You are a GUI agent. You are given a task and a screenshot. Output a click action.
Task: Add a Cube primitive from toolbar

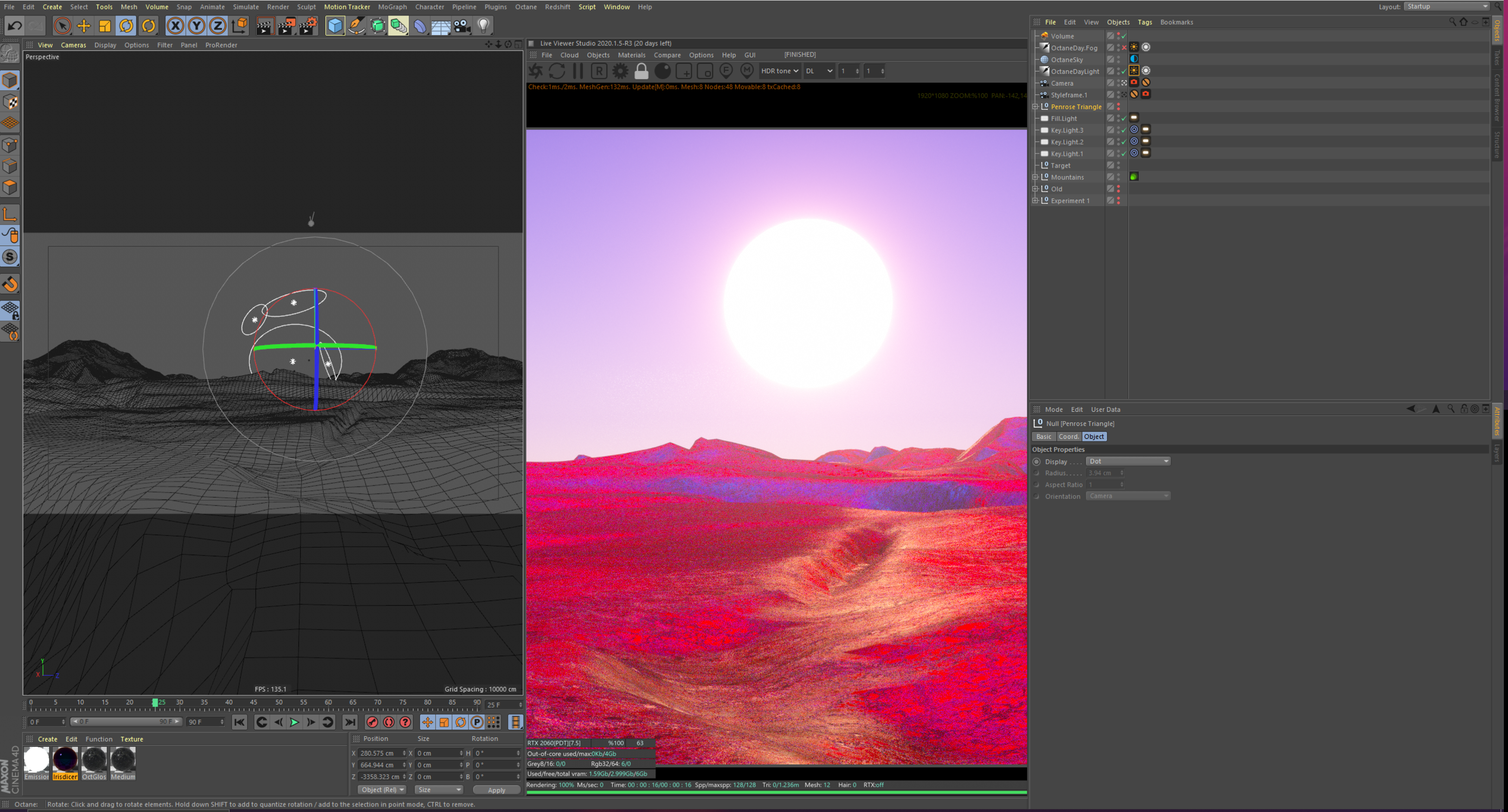click(x=335, y=26)
